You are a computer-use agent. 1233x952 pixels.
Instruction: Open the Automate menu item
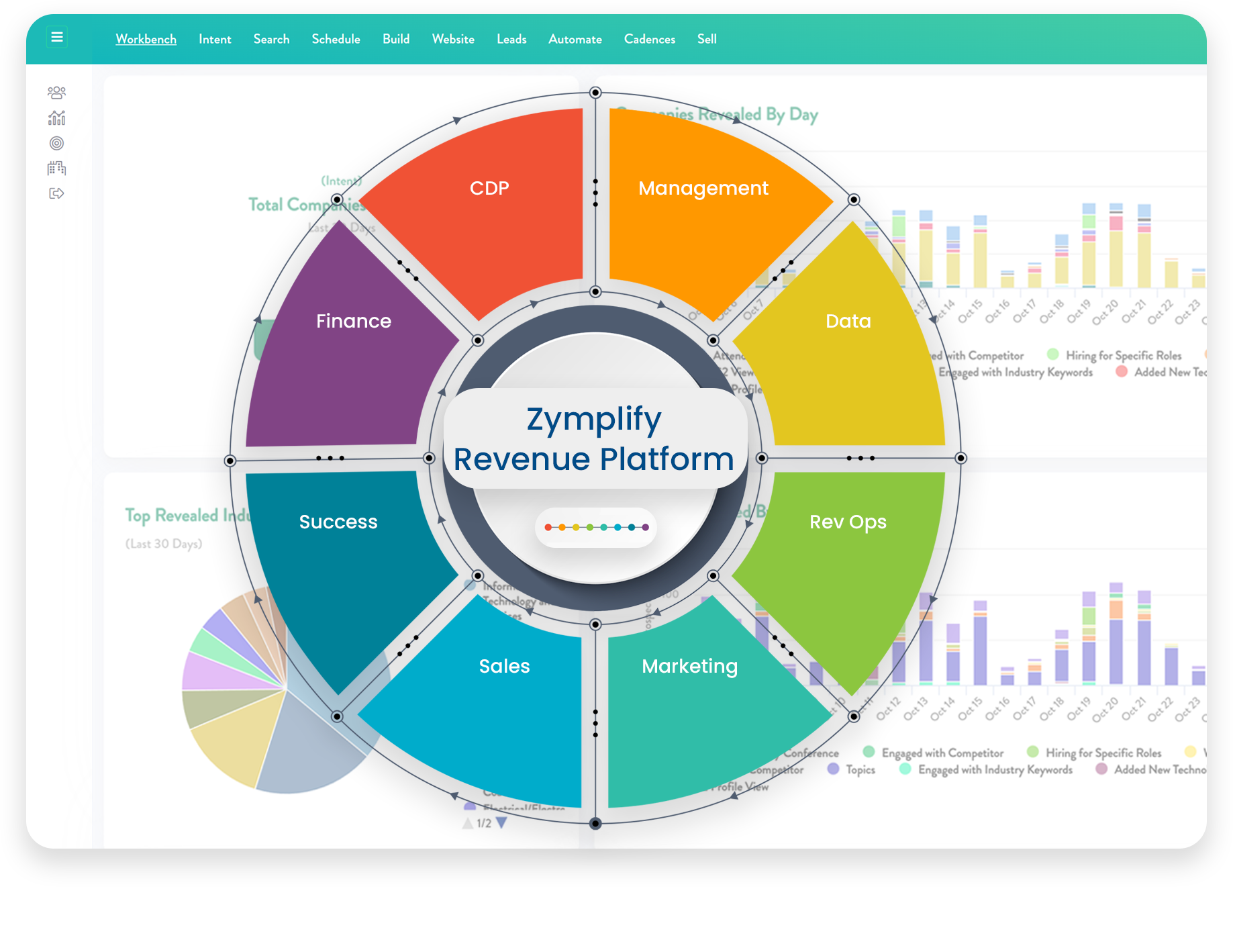[x=575, y=39]
